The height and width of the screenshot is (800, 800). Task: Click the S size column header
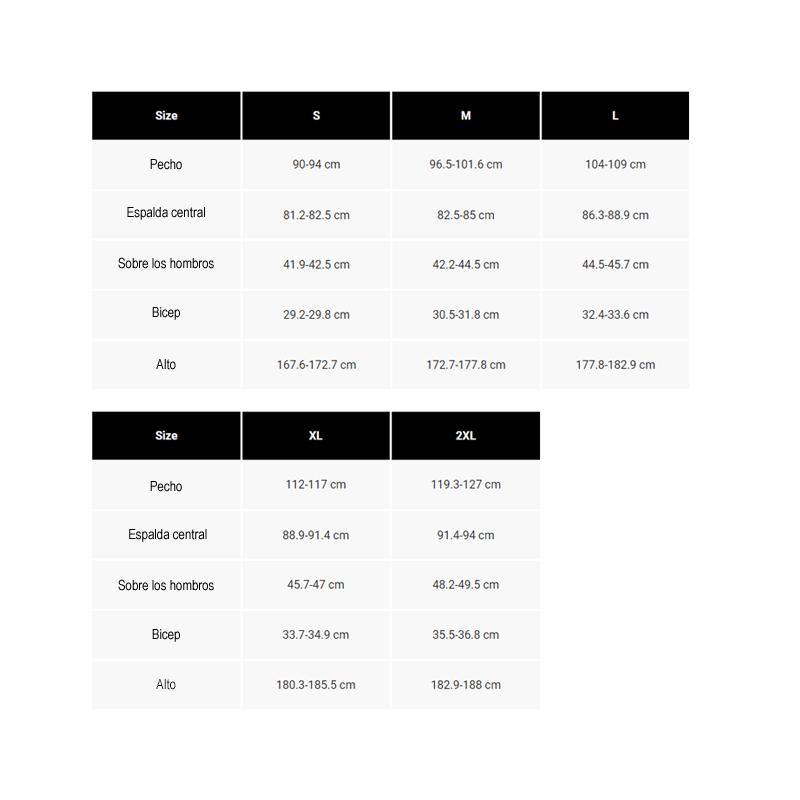(316, 116)
